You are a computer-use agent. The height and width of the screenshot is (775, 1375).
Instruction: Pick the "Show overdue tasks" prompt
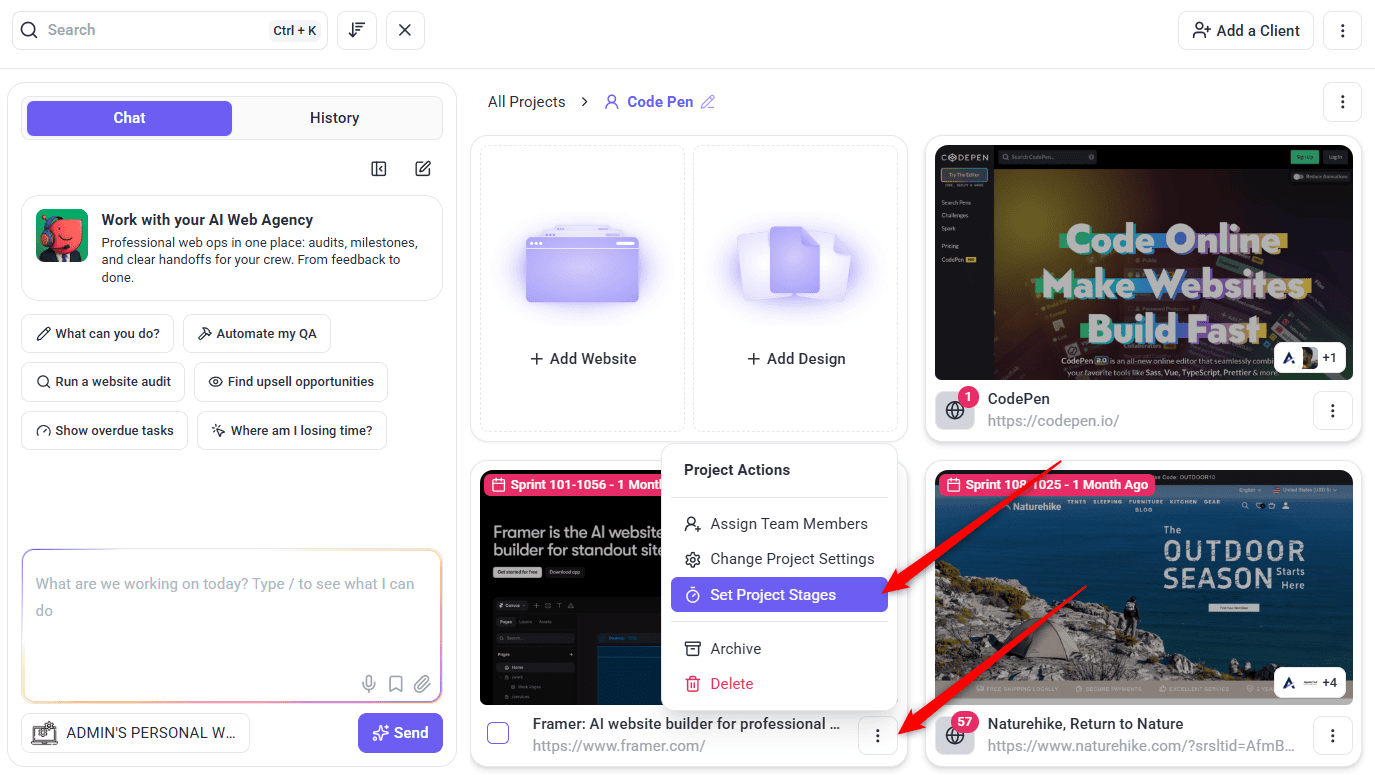[104, 431]
